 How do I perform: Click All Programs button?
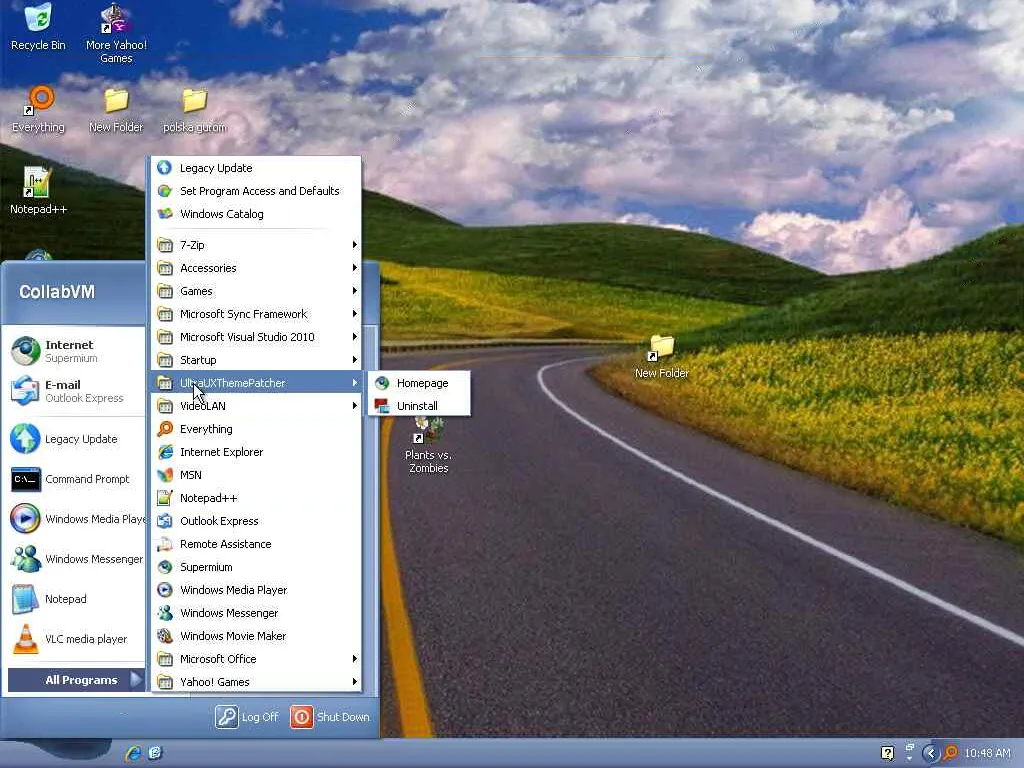76,680
